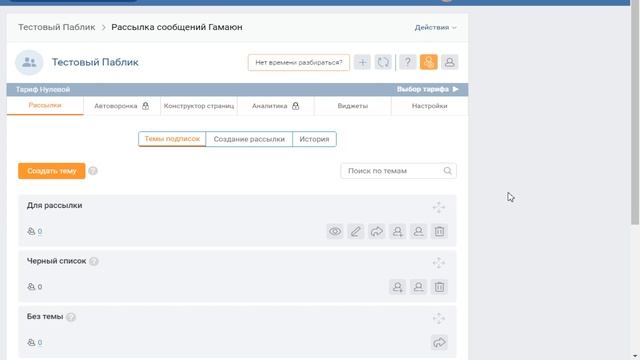This screenshot has height=360, width=640.
Task: Expand the Действия dropdown
Action: (436, 27)
